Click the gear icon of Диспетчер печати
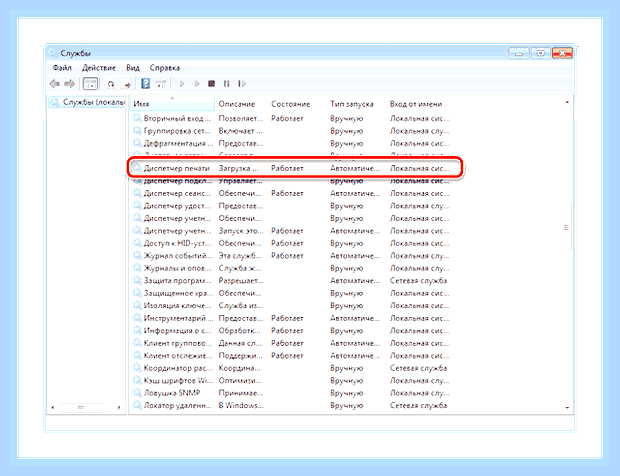Image resolution: width=620 pixels, height=476 pixels. click(137, 168)
